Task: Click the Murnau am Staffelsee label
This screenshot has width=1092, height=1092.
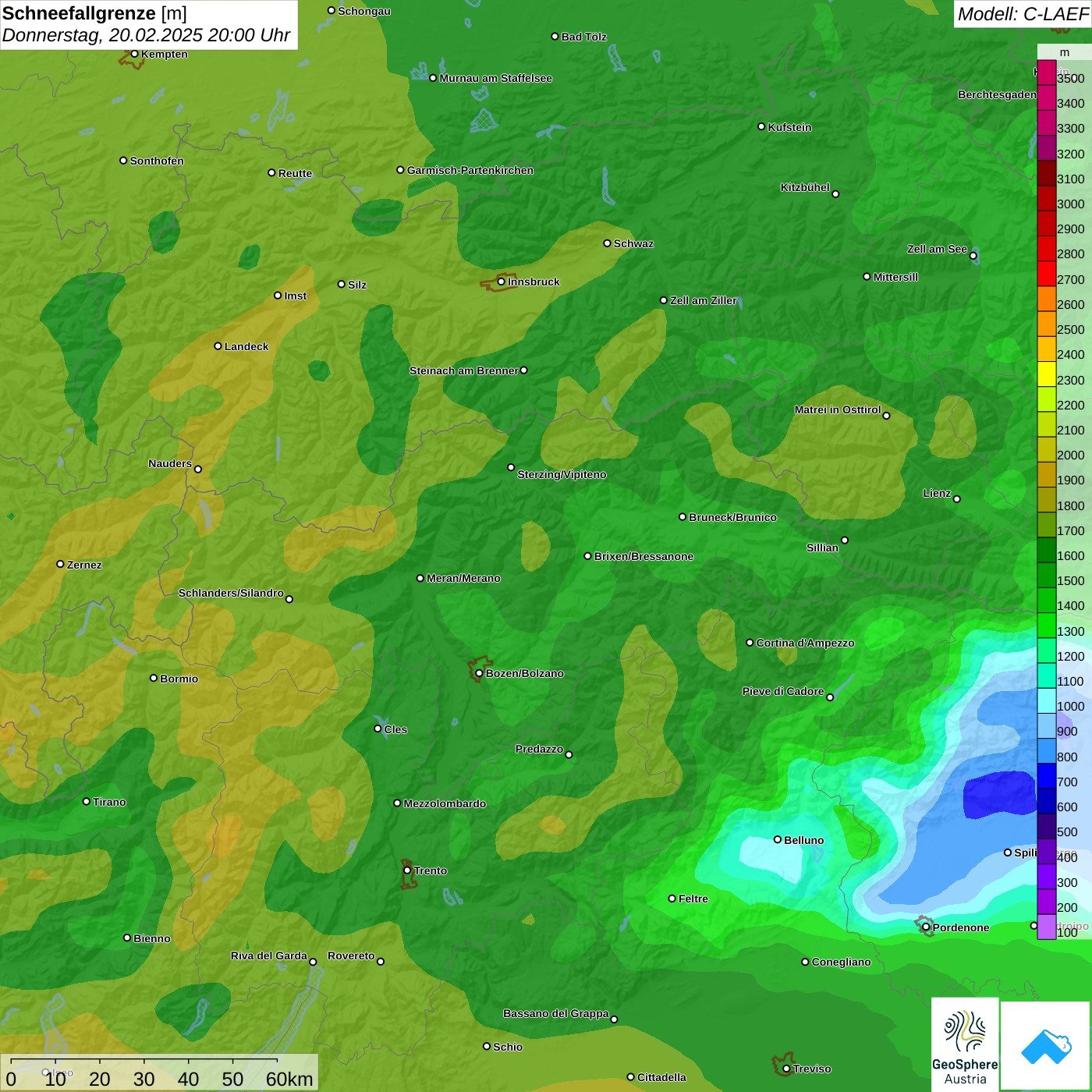Action: (496, 78)
